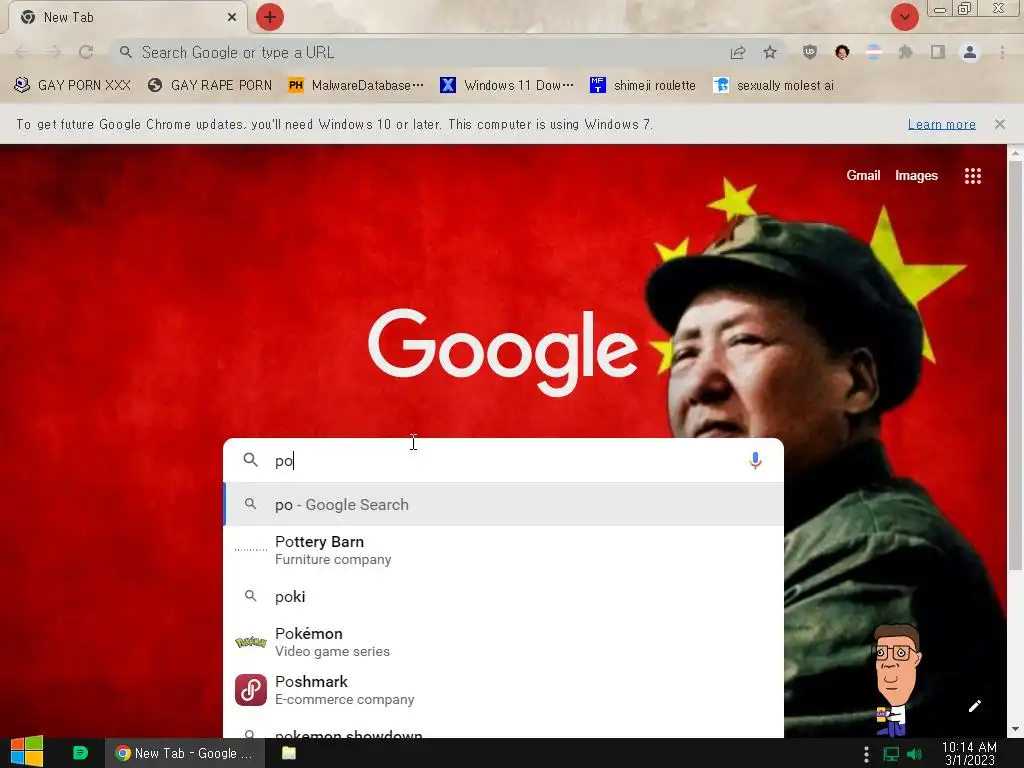Image resolution: width=1024 pixels, height=768 pixels.
Task: Open the red tab search dropdown
Action: pyautogui.click(x=904, y=17)
